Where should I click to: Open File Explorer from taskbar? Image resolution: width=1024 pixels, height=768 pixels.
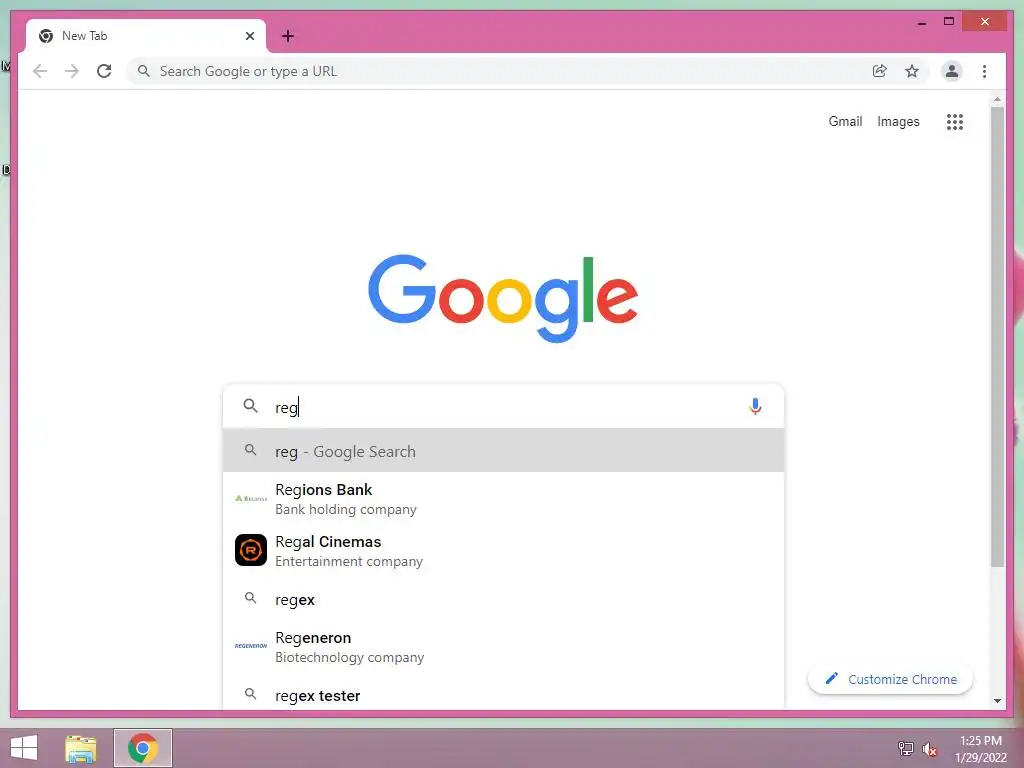pos(80,748)
